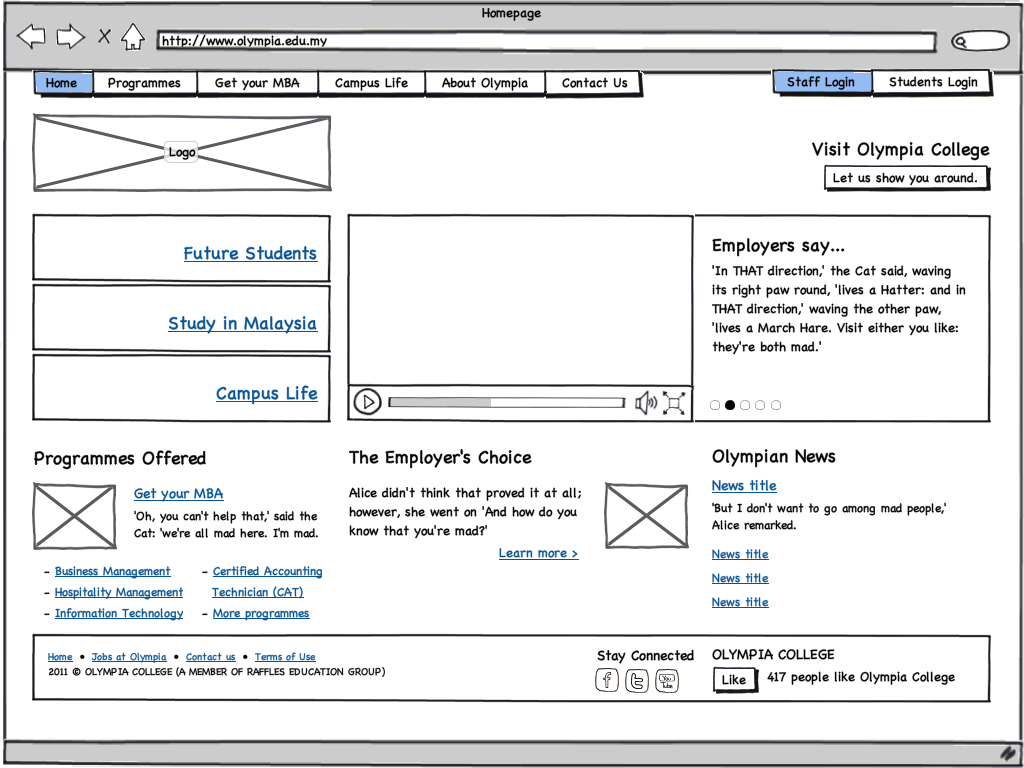Open the Business Management link
This screenshot has width=1024, height=768.
[112, 571]
